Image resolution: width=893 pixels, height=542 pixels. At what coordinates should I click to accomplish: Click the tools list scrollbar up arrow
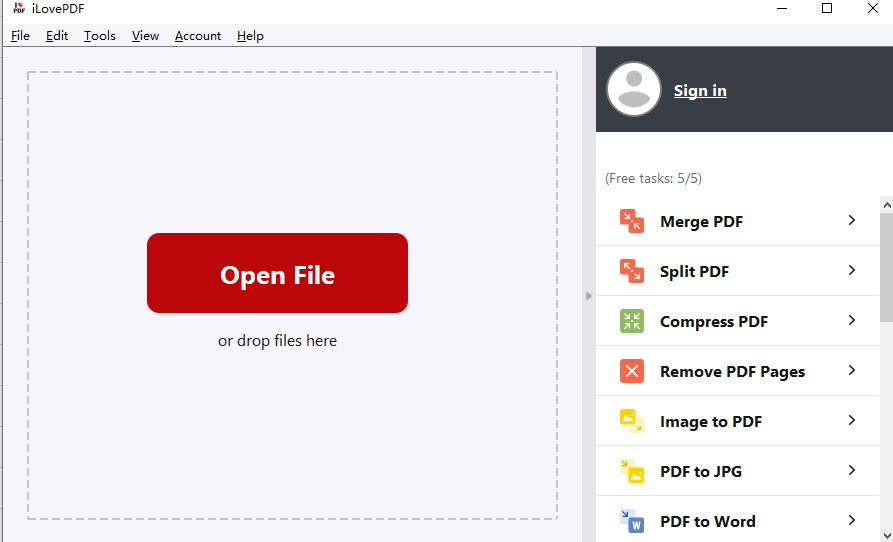pos(887,205)
